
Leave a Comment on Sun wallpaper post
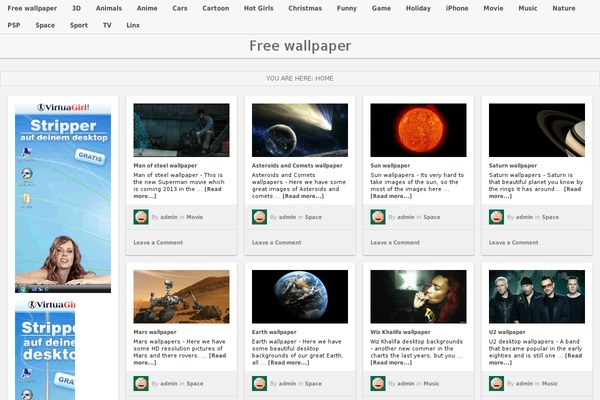click(x=395, y=243)
